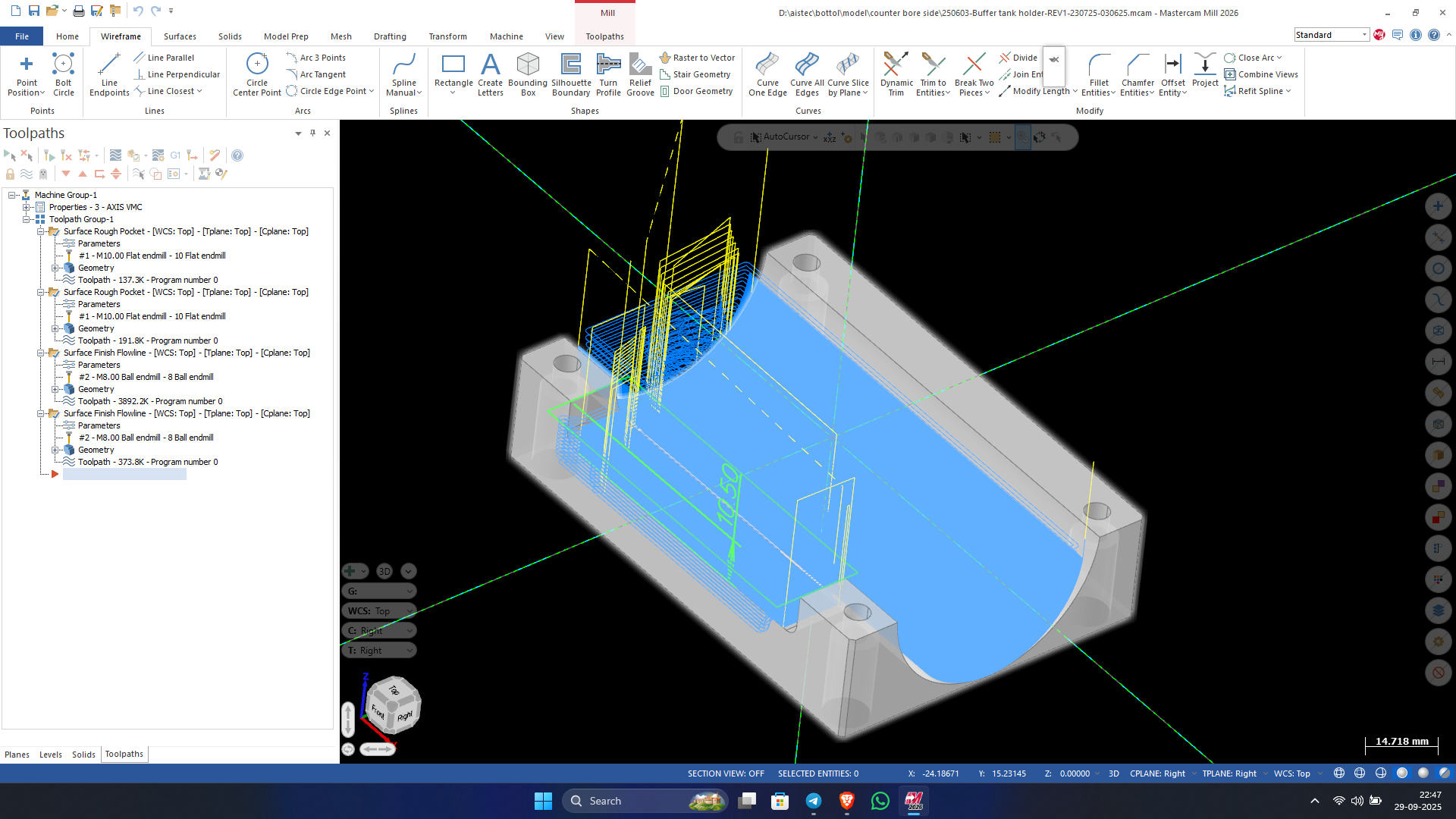Open the Standard selection dropdown

tap(1332, 35)
